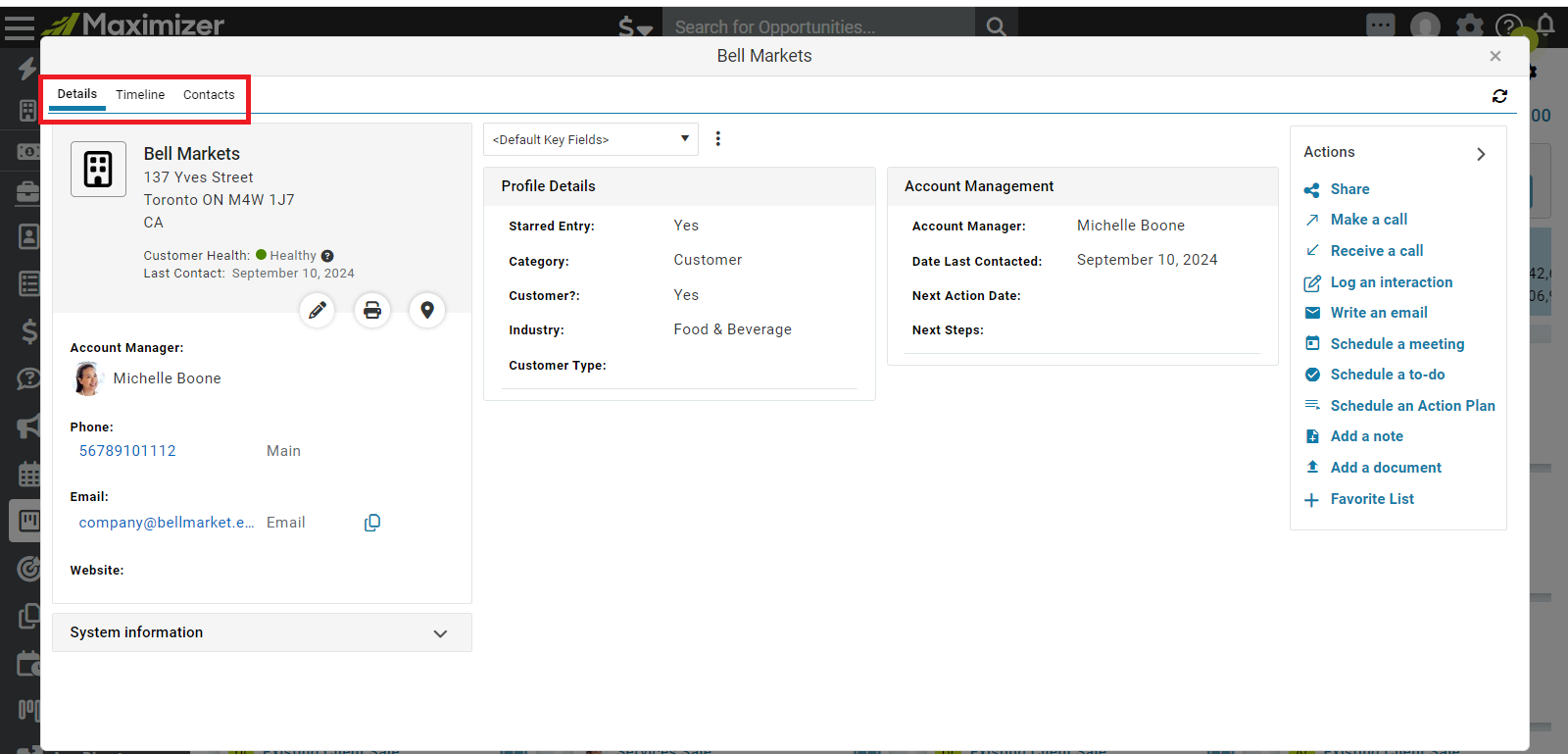Click Write an email
The height and width of the screenshot is (754, 1568).
click(x=1378, y=313)
